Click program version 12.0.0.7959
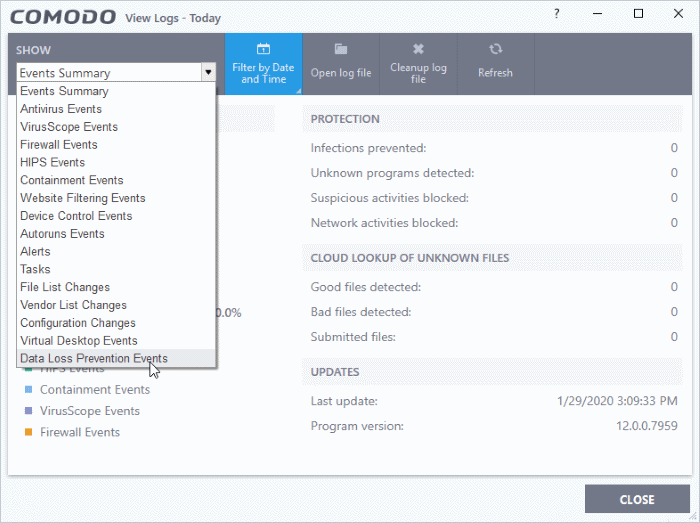 [x=647, y=426]
